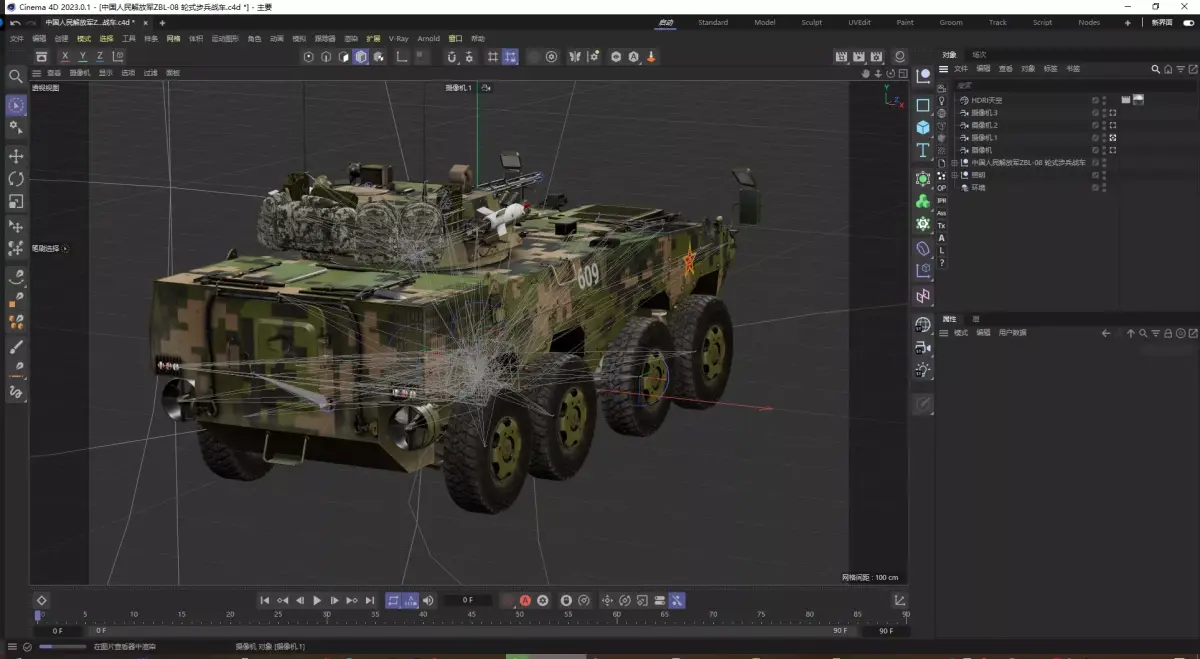Step to the next frame
Viewport: 1200px width, 659px height.
pyautogui.click(x=335, y=600)
